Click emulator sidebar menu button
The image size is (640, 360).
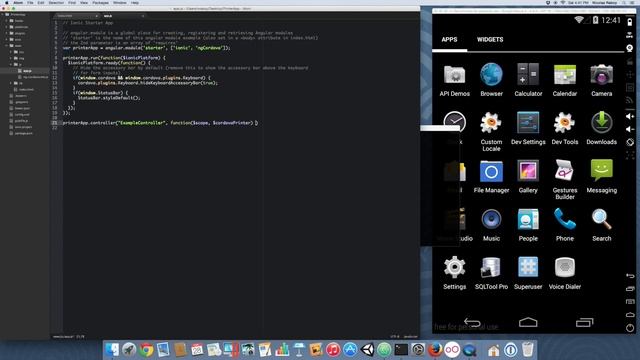(630, 302)
